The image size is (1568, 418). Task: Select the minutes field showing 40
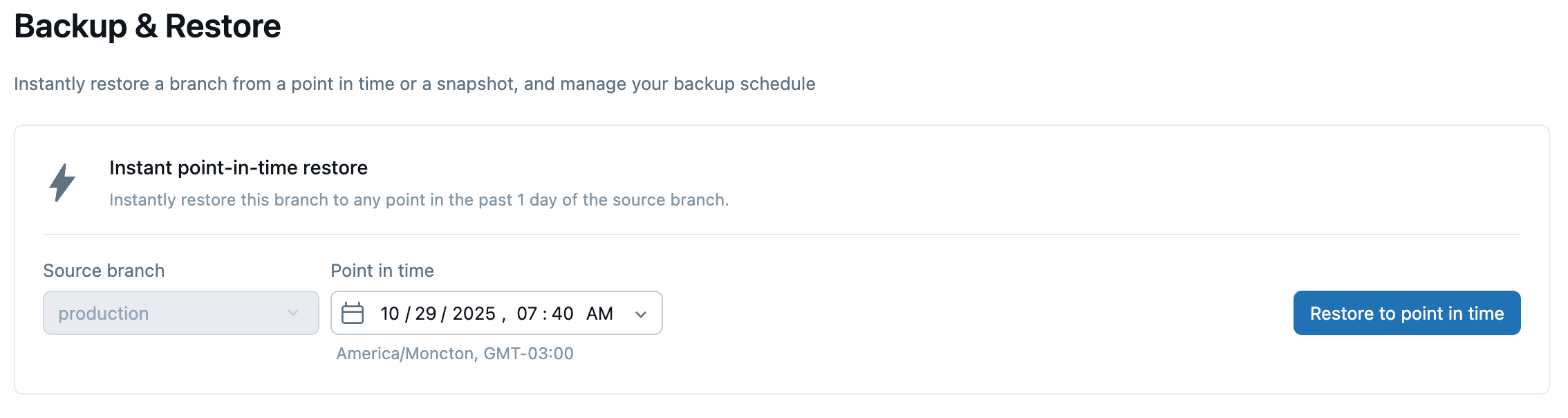pyautogui.click(x=563, y=313)
